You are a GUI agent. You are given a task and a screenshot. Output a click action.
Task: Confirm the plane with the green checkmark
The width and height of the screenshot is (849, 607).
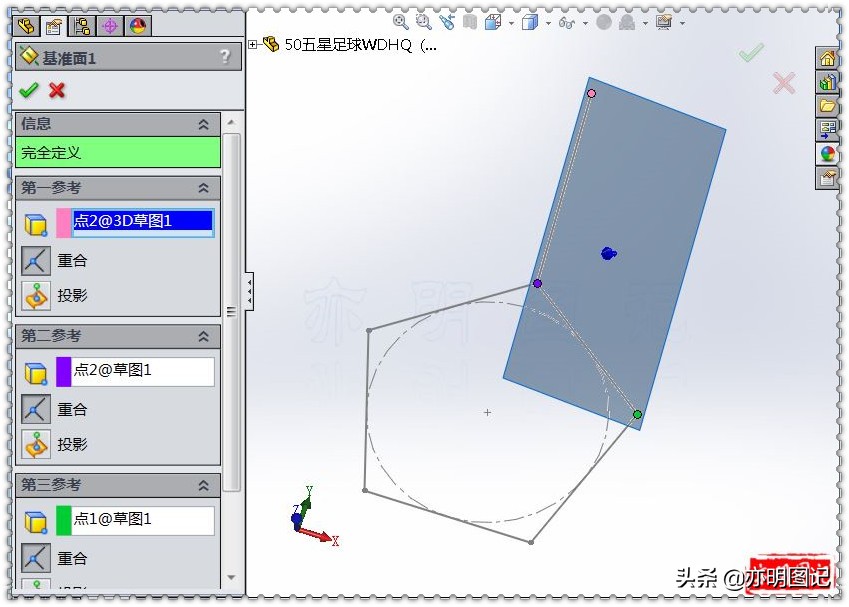click(27, 89)
